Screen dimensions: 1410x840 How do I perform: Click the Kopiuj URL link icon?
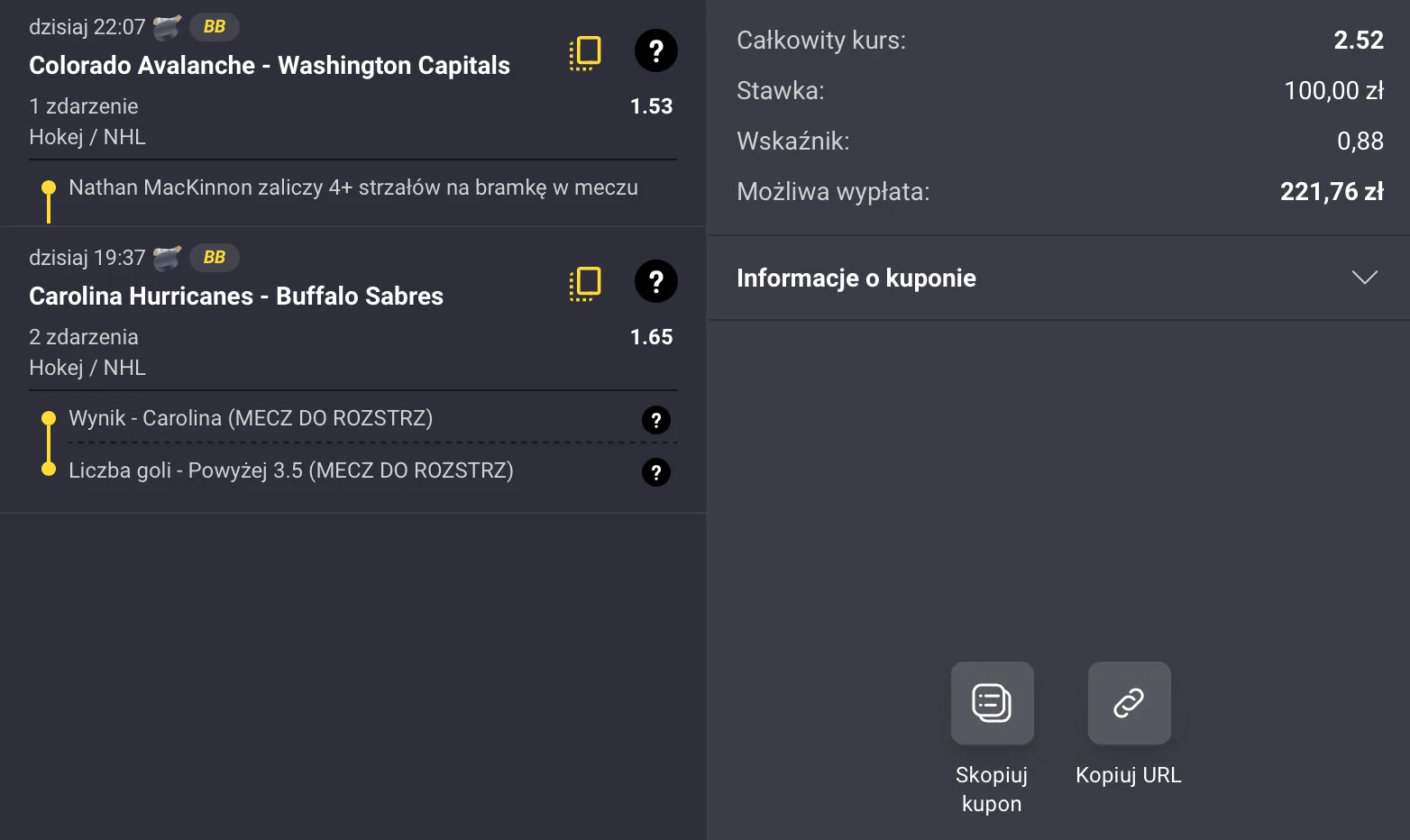click(1129, 704)
